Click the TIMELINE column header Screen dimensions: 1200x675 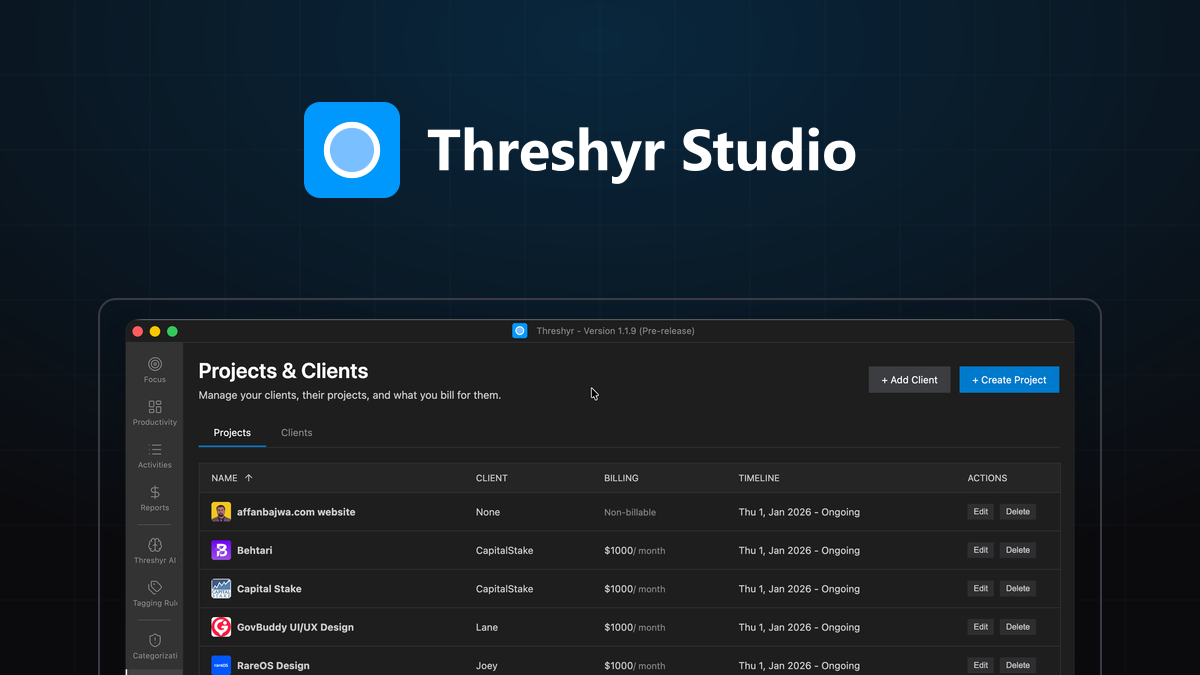tap(759, 478)
